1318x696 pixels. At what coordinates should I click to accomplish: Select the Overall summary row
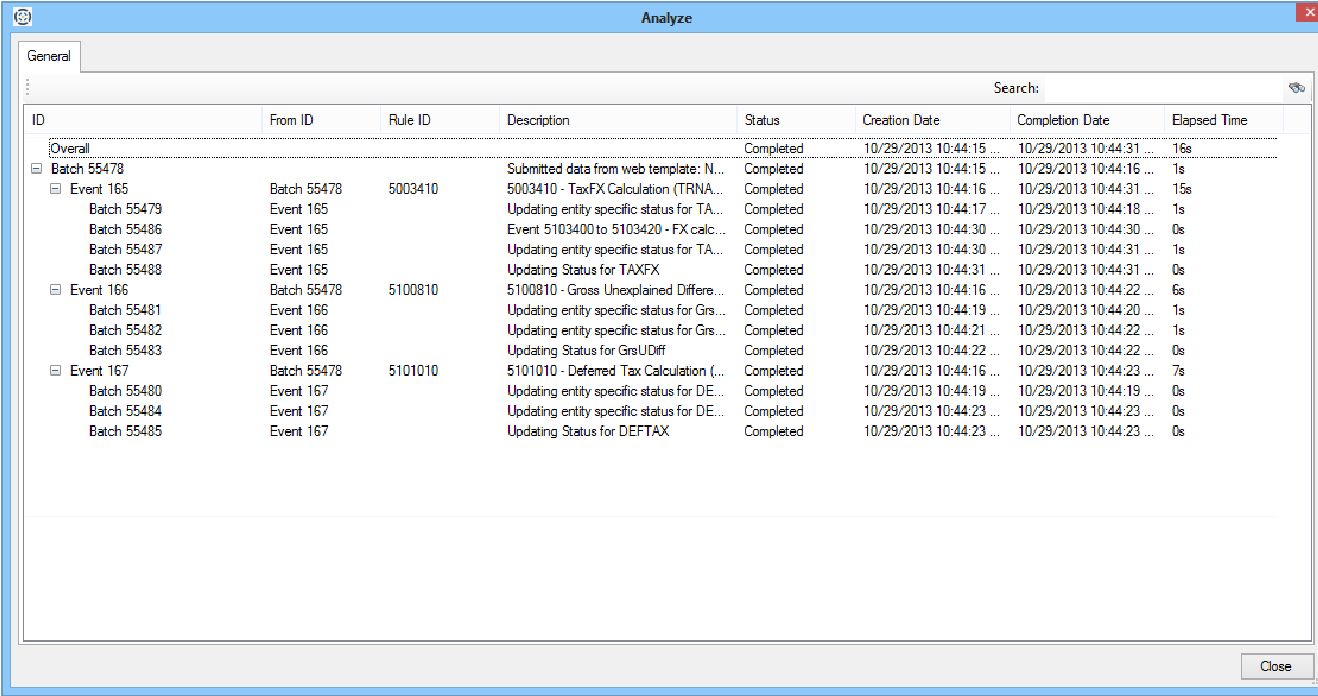coord(70,148)
